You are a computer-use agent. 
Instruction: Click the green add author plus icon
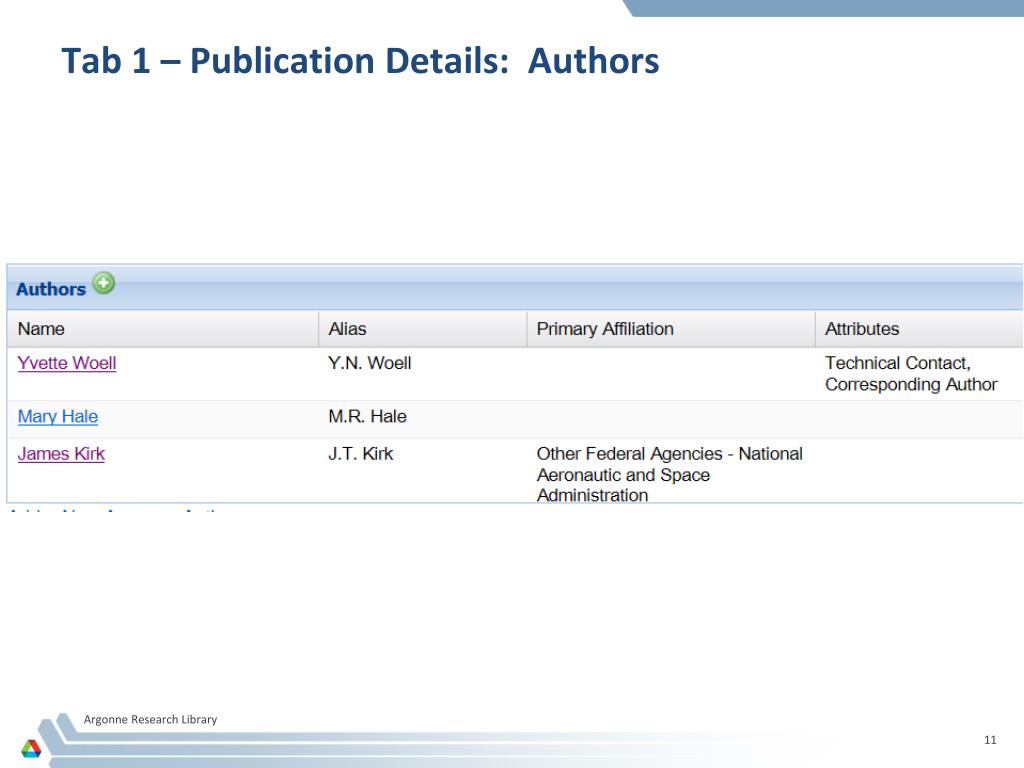tap(103, 283)
